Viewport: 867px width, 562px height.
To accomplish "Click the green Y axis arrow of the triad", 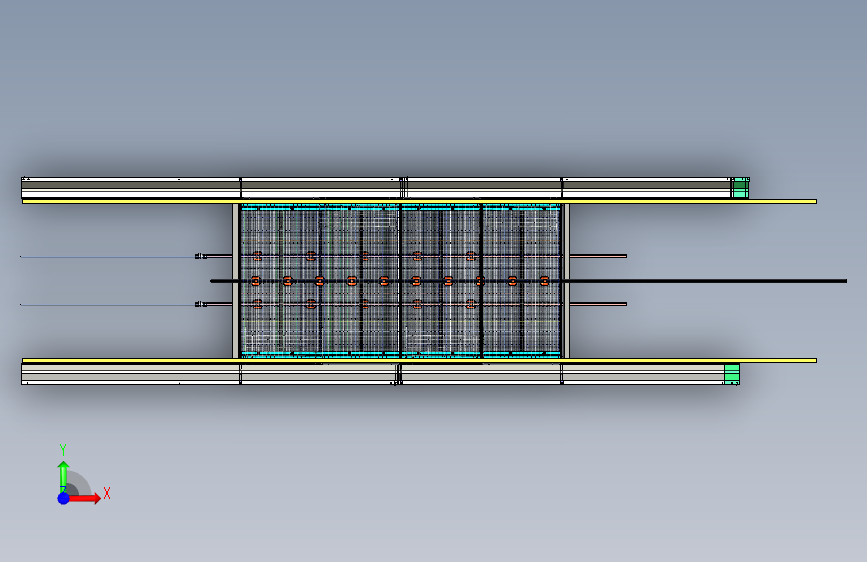I will pyautogui.click(x=63, y=476).
